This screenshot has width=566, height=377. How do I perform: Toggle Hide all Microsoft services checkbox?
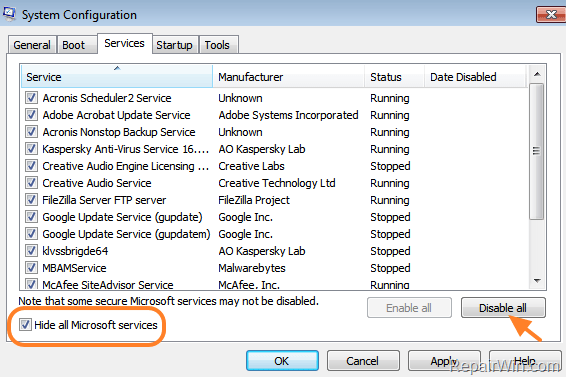click(26, 325)
